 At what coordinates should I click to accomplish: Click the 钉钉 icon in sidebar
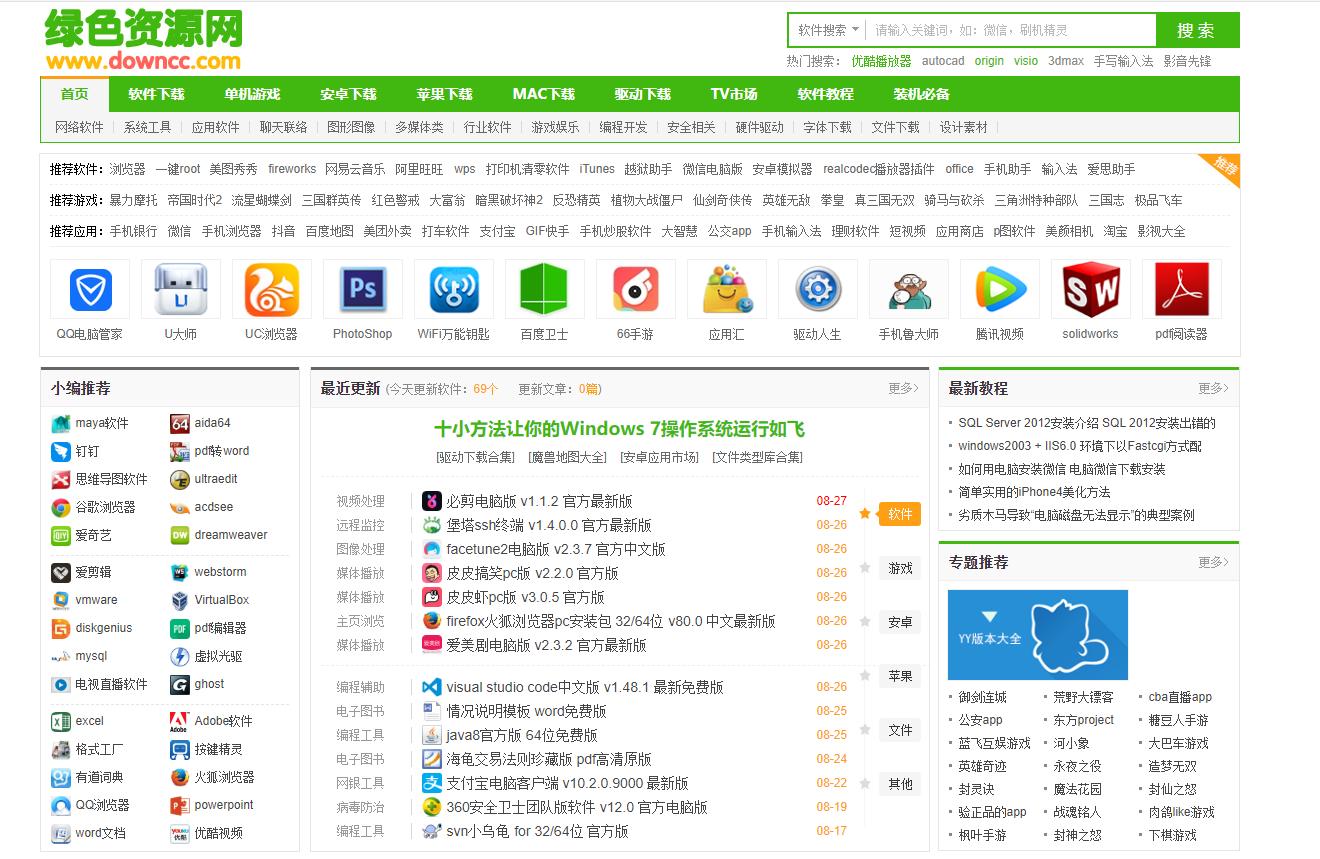coord(61,451)
